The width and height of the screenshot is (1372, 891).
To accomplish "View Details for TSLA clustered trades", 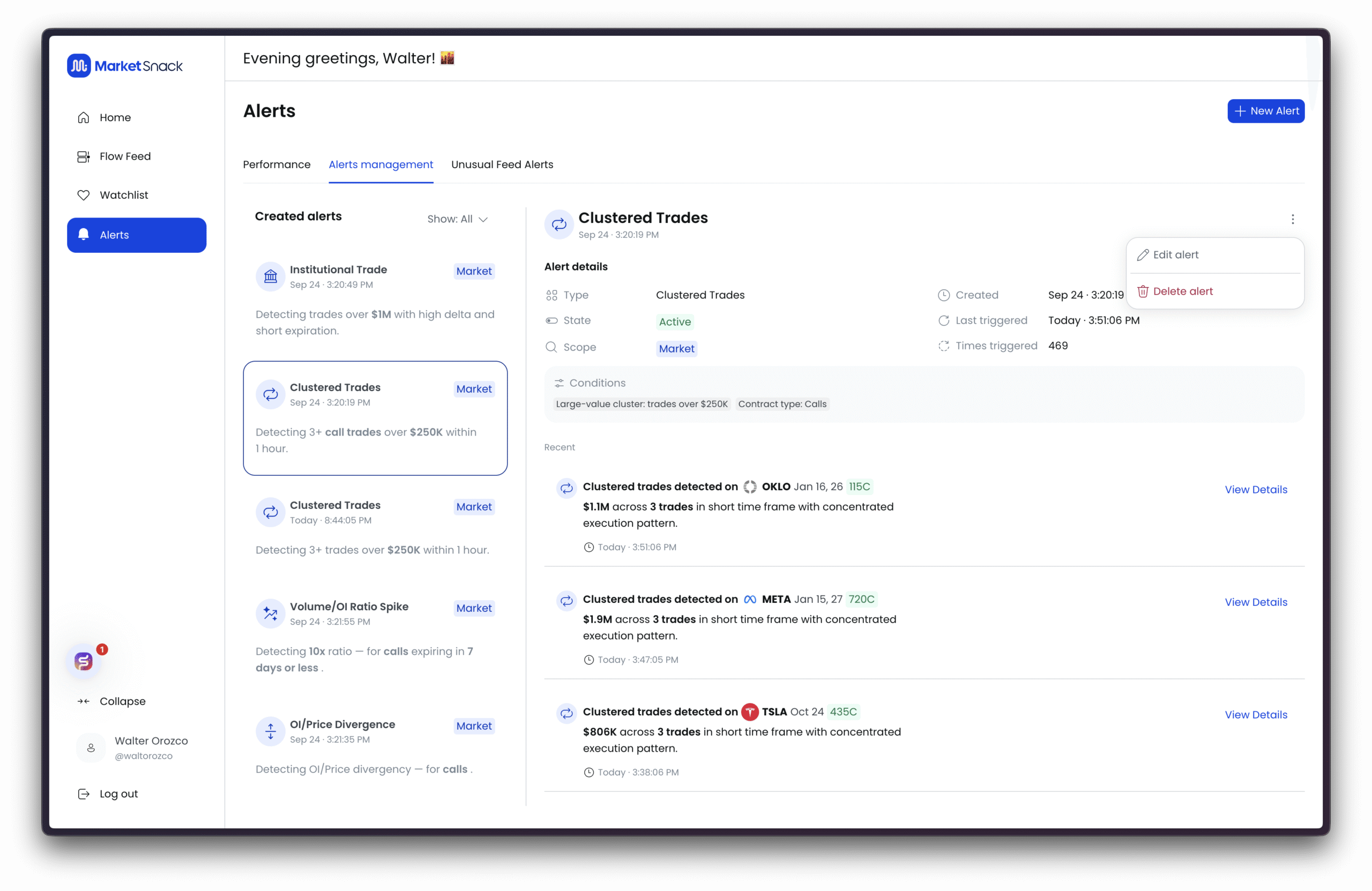I will point(1256,715).
